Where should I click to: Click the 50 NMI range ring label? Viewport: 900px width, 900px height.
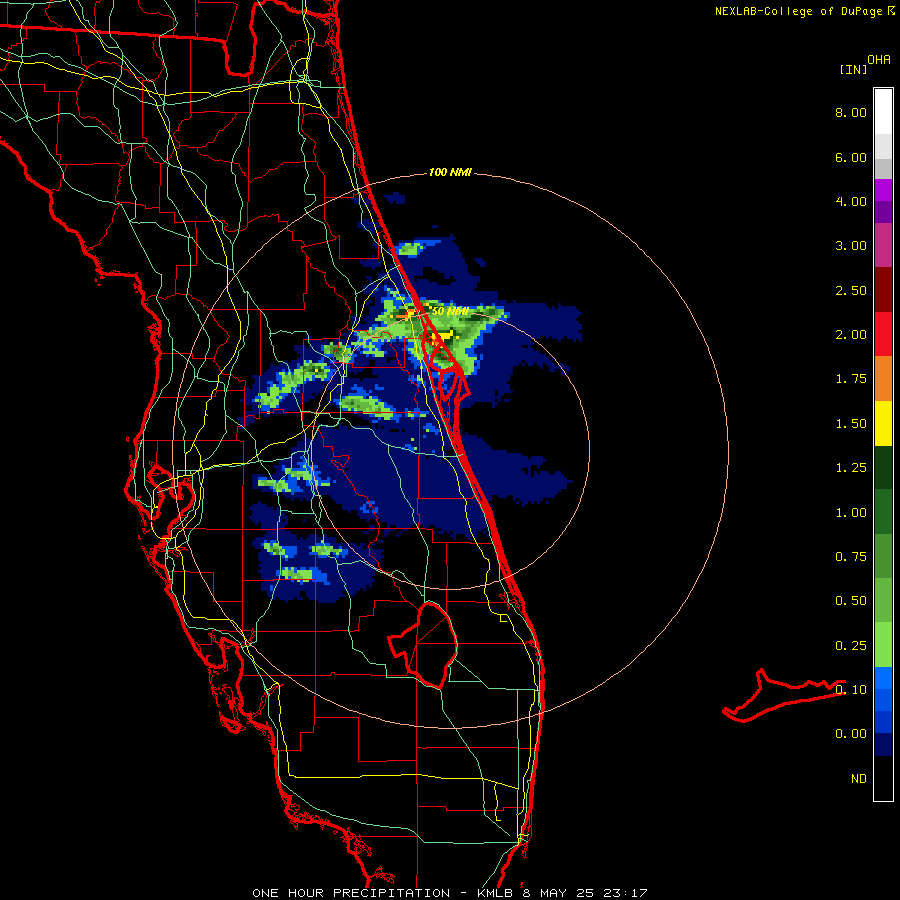tap(450, 311)
